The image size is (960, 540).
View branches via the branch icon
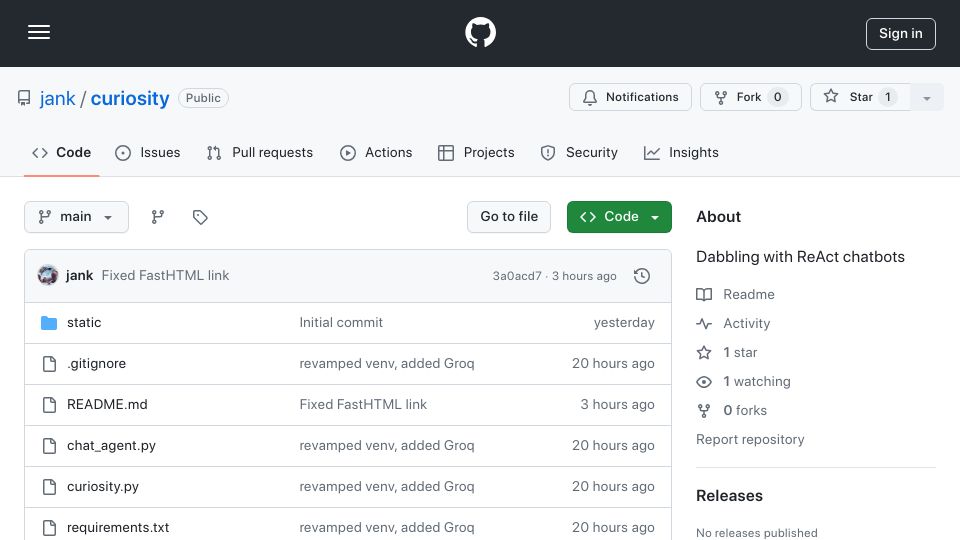pyautogui.click(x=158, y=217)
